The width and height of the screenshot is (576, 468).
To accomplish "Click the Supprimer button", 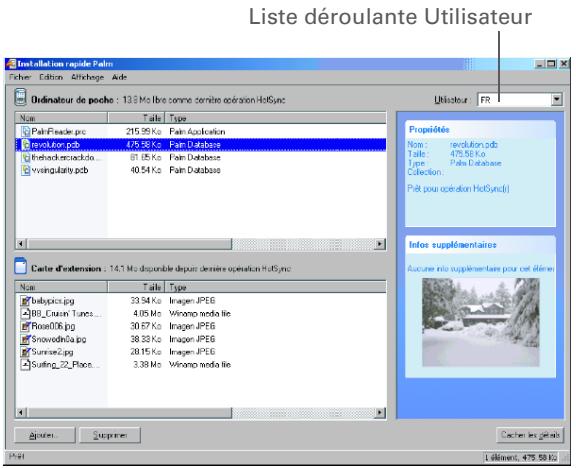I will tap(110, 435).
